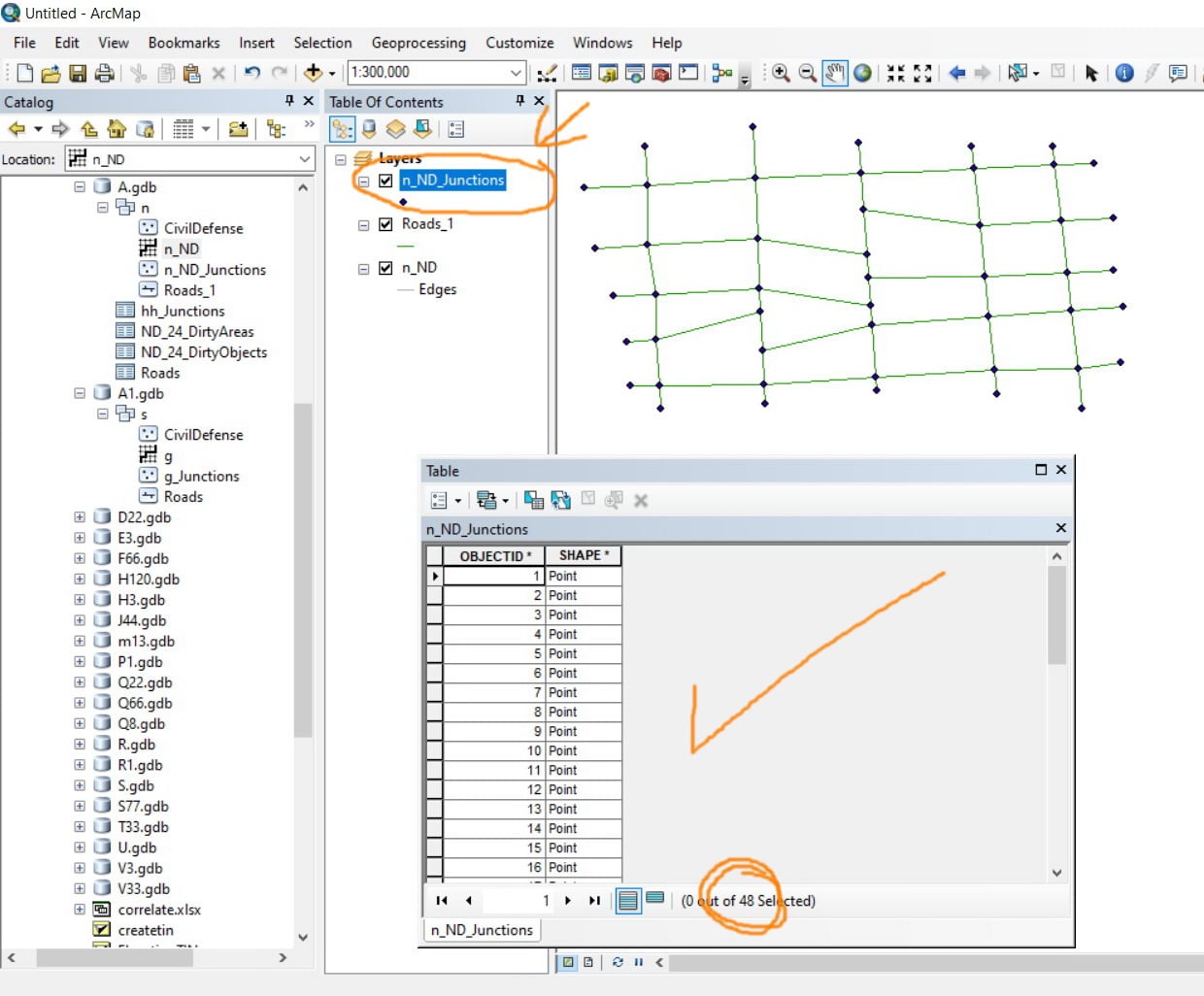Open the Editor toolbar
1204x996 pixels.
(x=548, y=73)
